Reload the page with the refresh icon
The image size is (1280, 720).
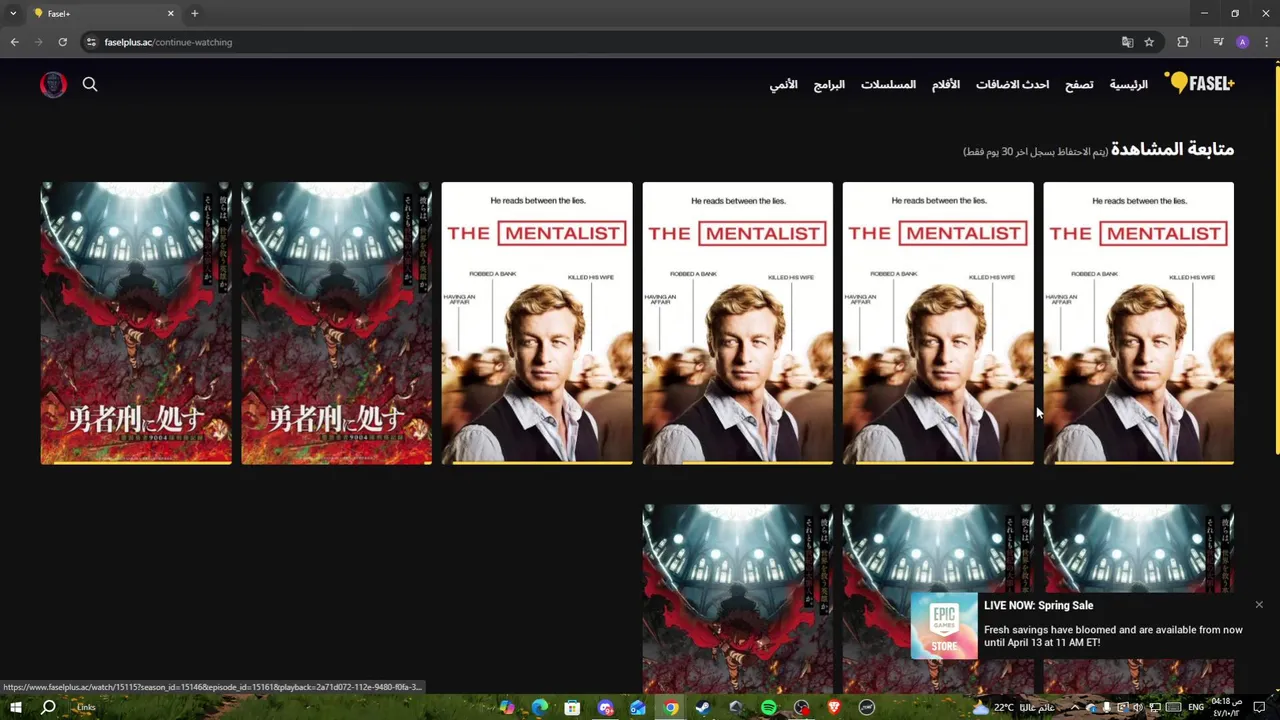[62, 42]
